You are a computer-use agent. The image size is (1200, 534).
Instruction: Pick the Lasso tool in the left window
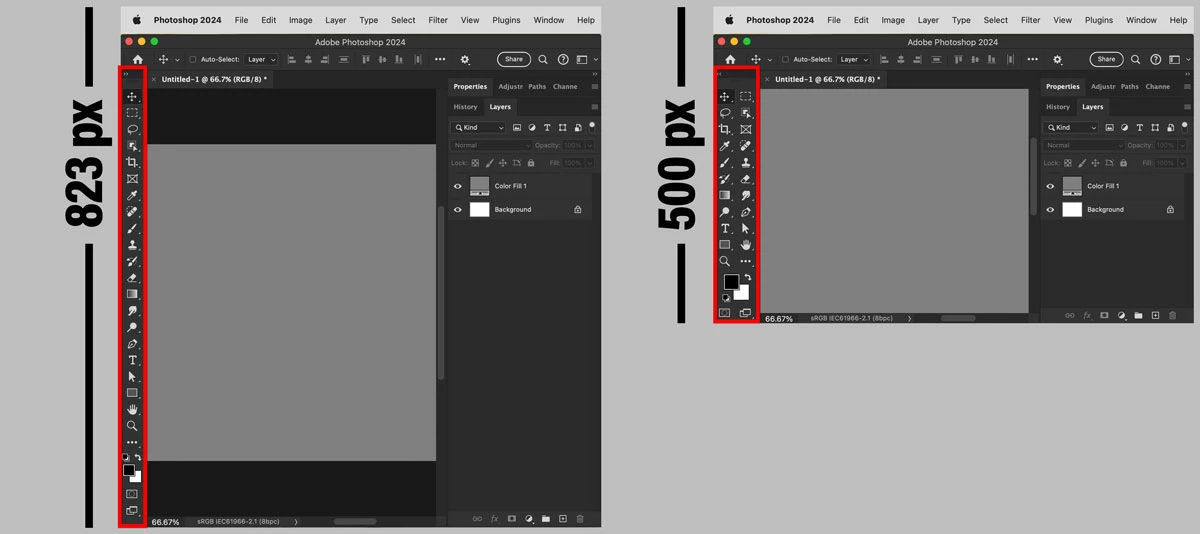[132, 129]
